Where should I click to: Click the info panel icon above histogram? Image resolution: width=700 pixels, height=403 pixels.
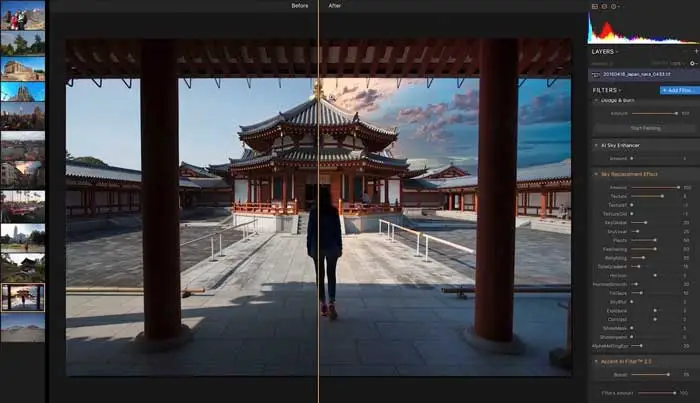(614, 6)
